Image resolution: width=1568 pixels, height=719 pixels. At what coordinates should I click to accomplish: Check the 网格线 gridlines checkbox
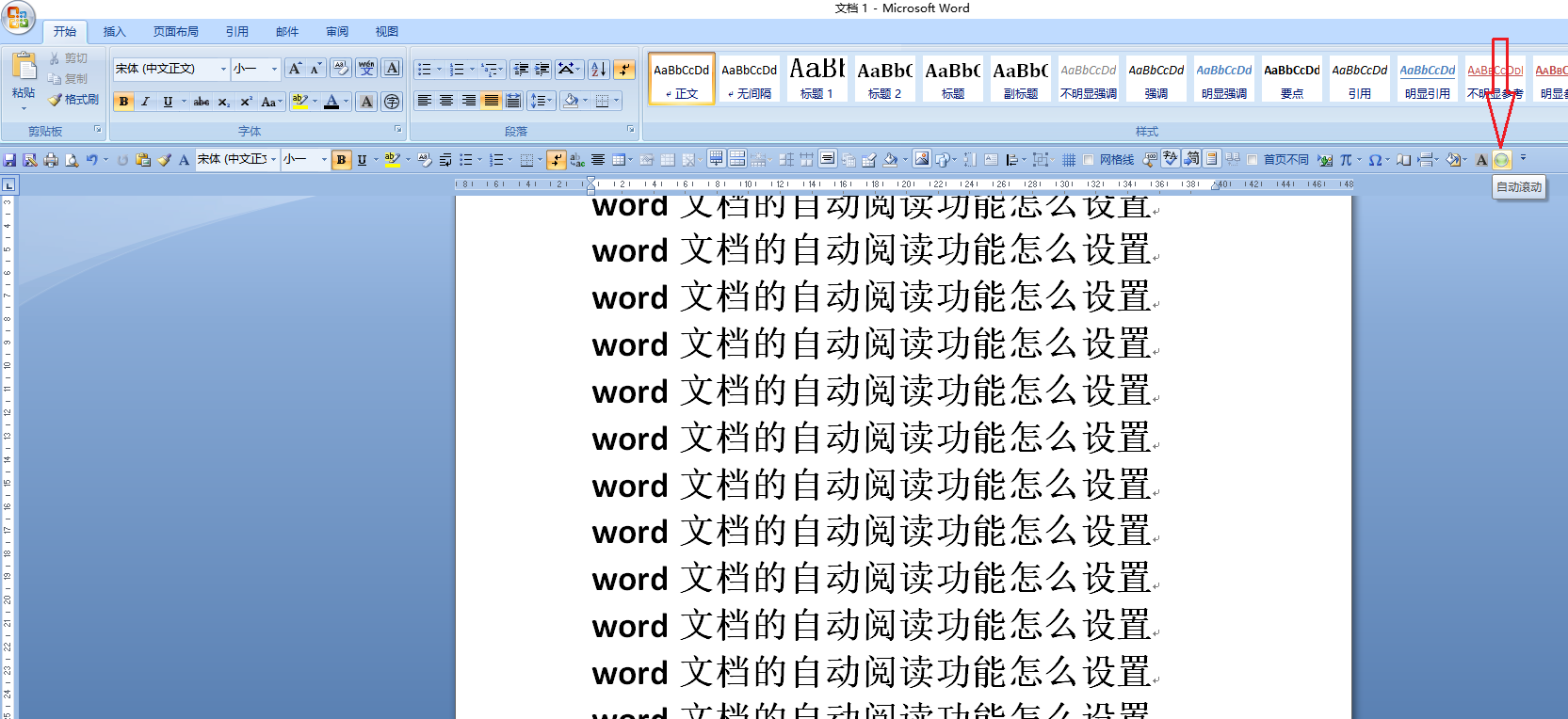pyautogui.click(x=1088, y=160)
